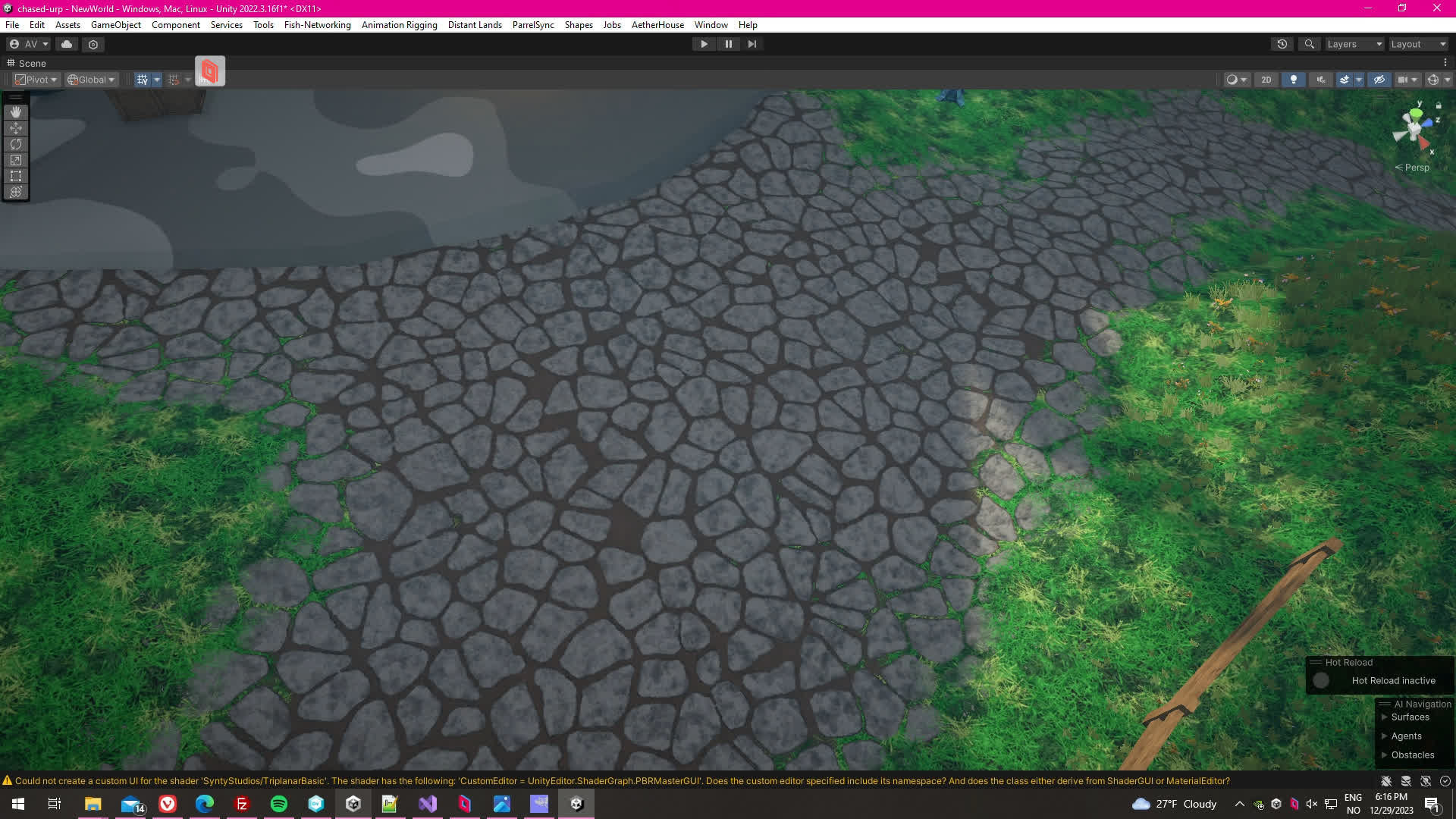Toggle scene lighting lightbulb
The image size is (1456, 819).
(x=1294, y=80)
